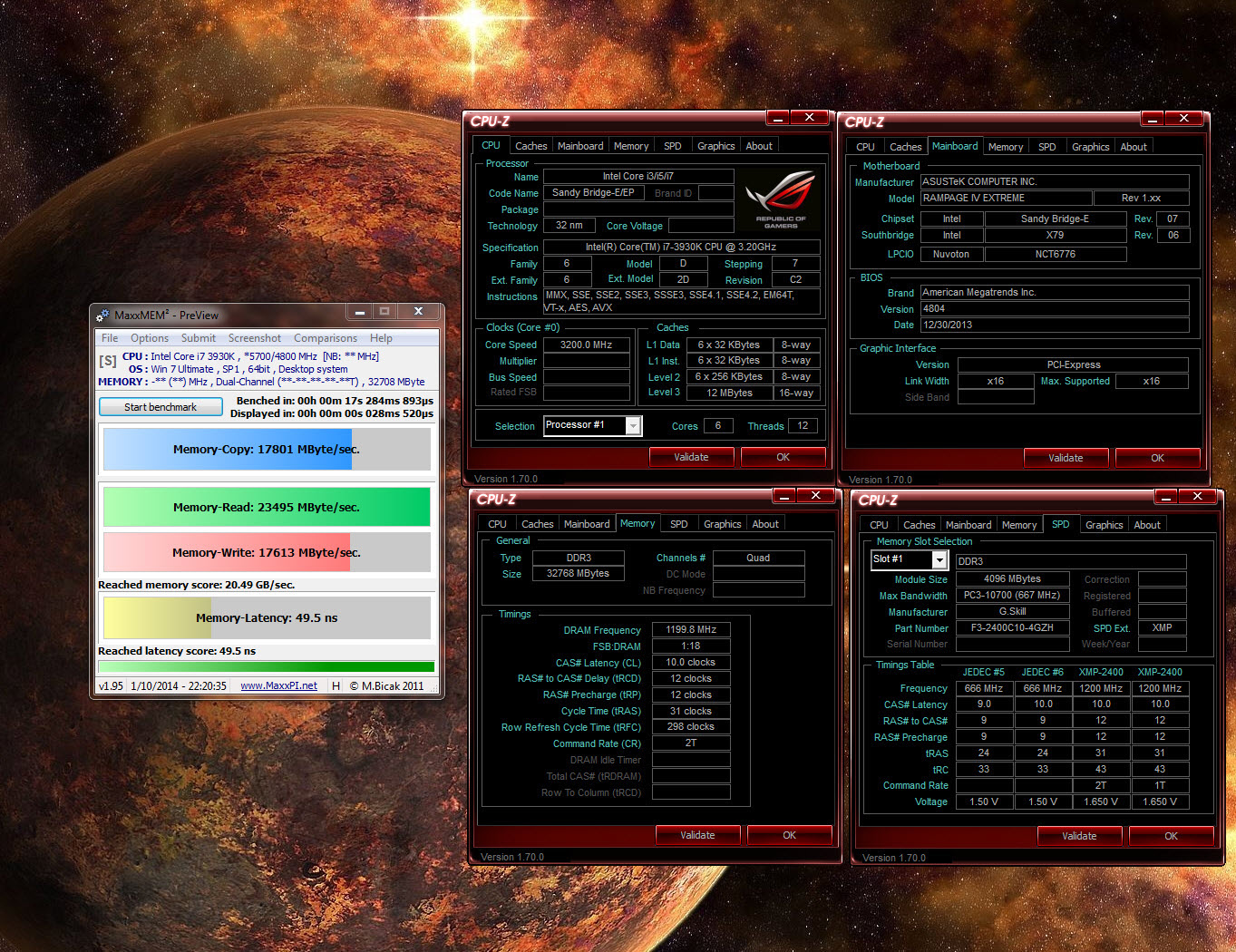
Task: Click the Memory-Copy result bar
Action: point(267,449)
